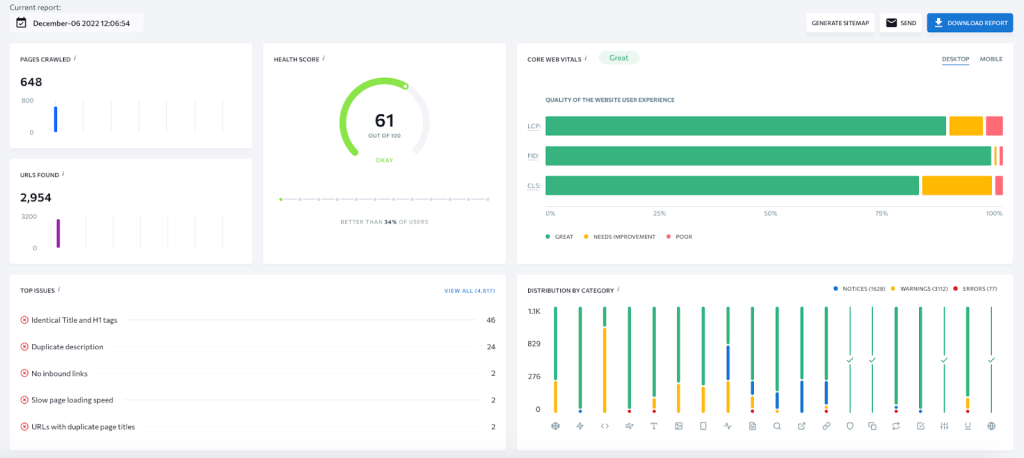Click the FID metric label
Image resolution: width=1024 pixels, height=458 pixels.
[x=534, y=156]
